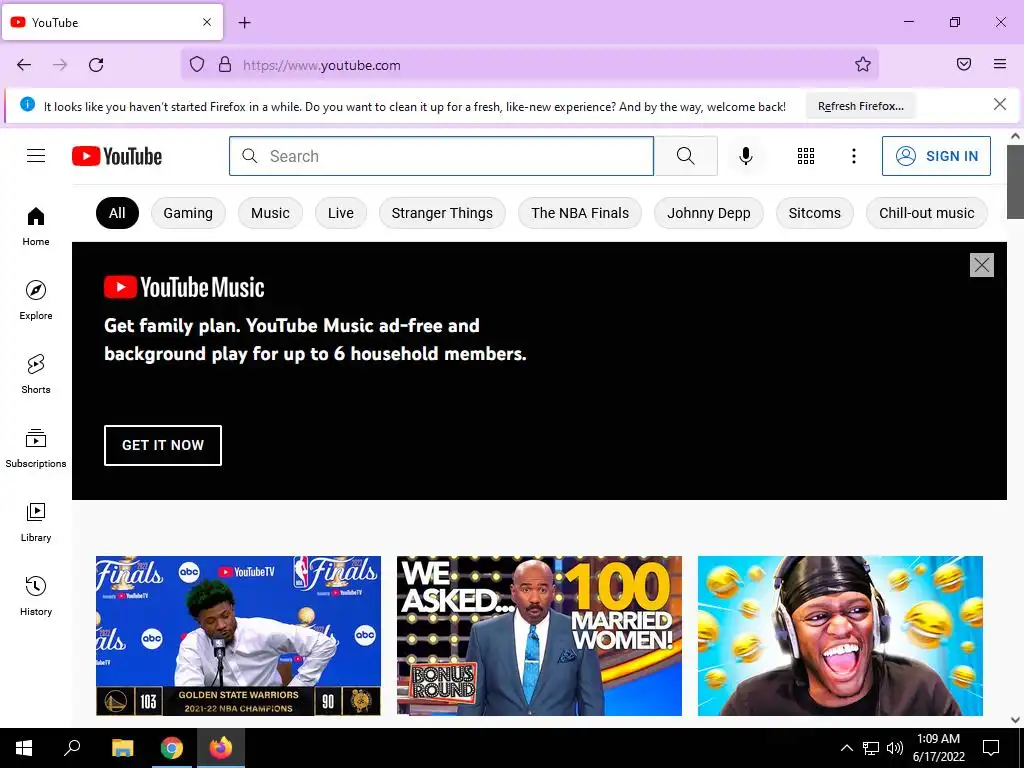Show hidden system tray icons

click(x=846, y=748)
